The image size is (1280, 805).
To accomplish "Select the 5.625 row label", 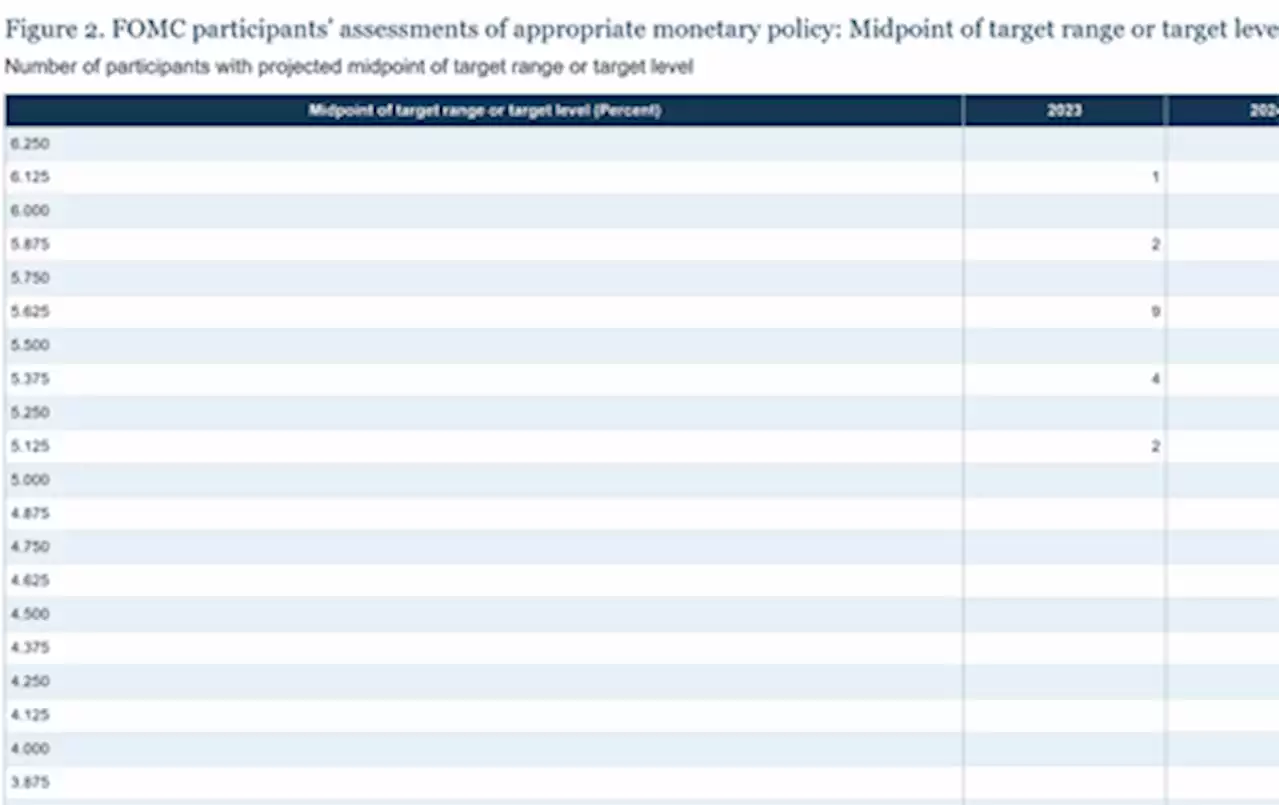I will tap(30, 312).
